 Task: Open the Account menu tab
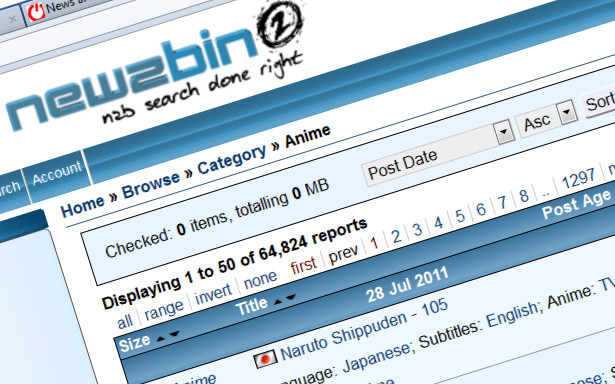pos(57,173)
